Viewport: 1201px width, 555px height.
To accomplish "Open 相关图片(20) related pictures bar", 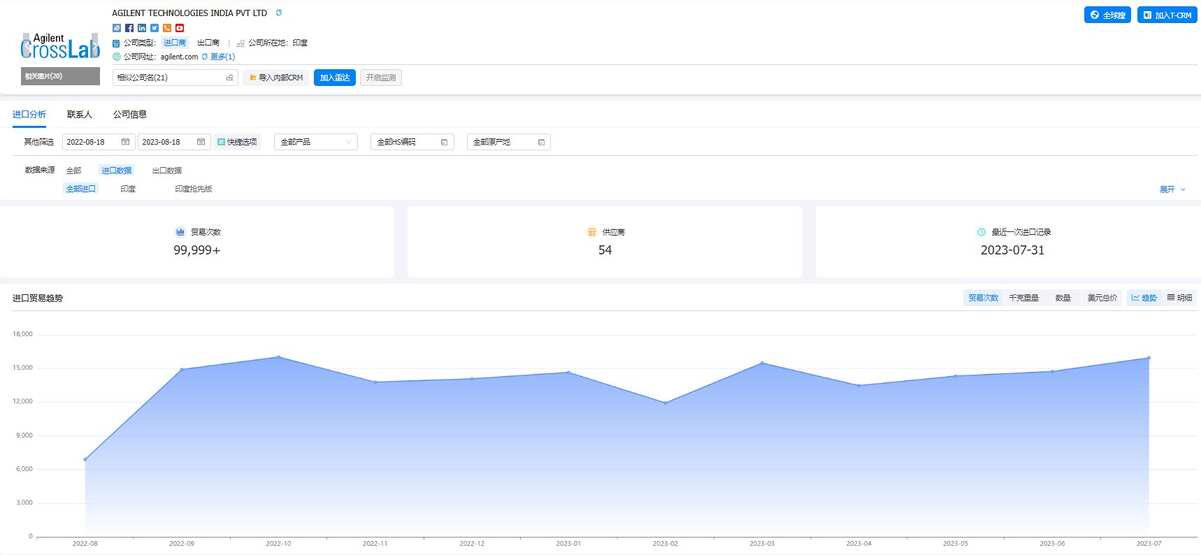I will coord(60,76).
